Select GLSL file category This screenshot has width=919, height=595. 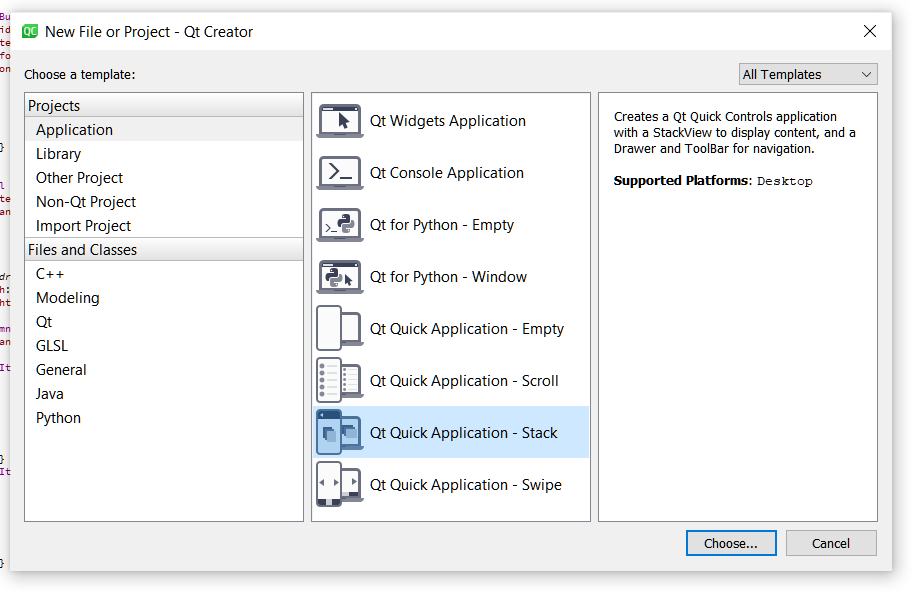coord(52,346)
